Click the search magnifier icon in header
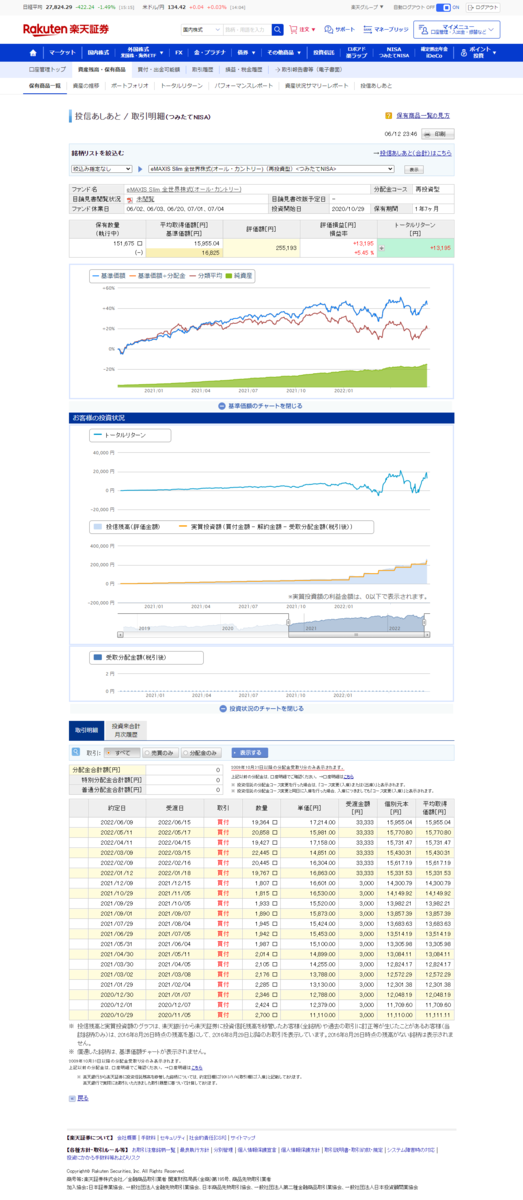 pyautogui.click(x=278, y=30)
